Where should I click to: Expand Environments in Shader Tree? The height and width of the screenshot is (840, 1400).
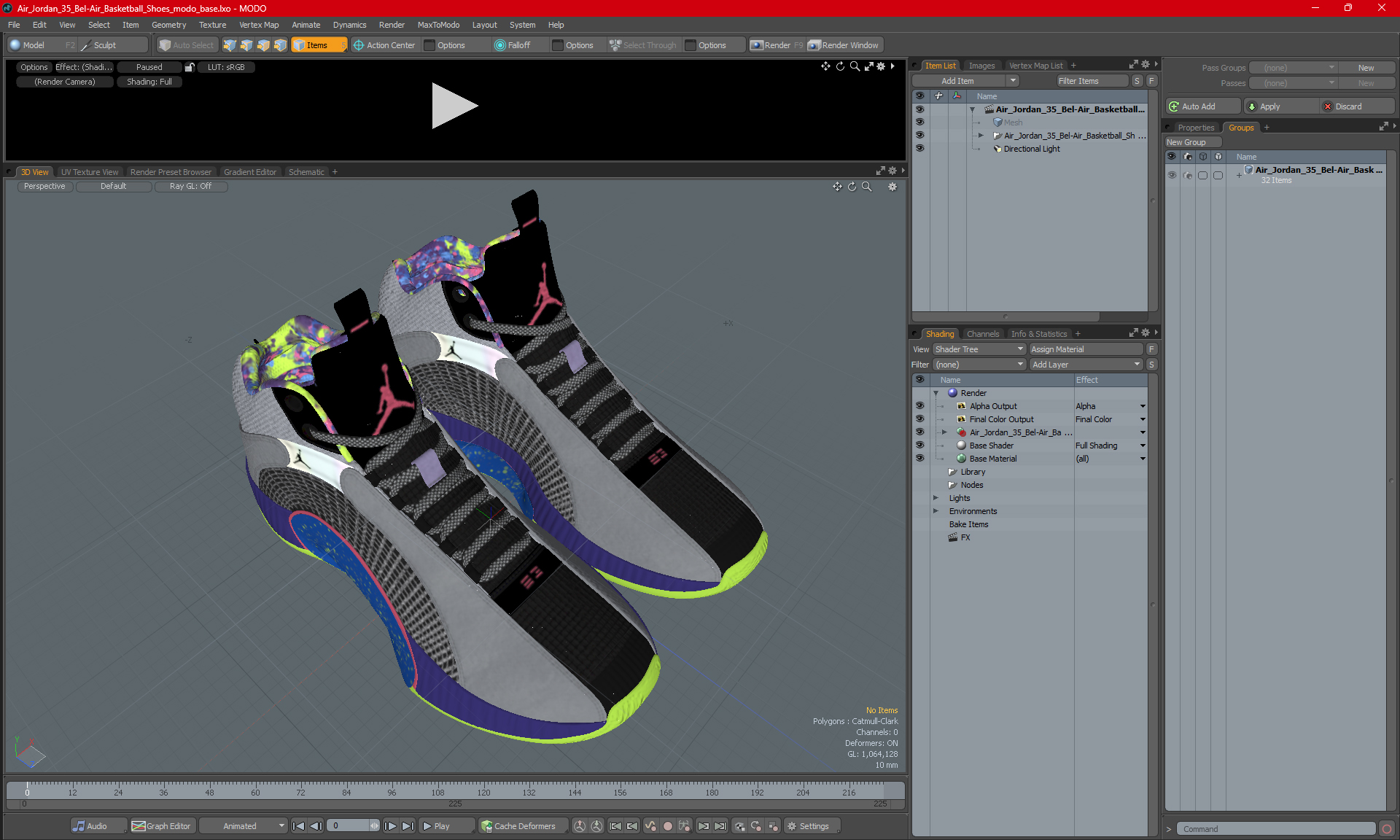click(936, 511)
